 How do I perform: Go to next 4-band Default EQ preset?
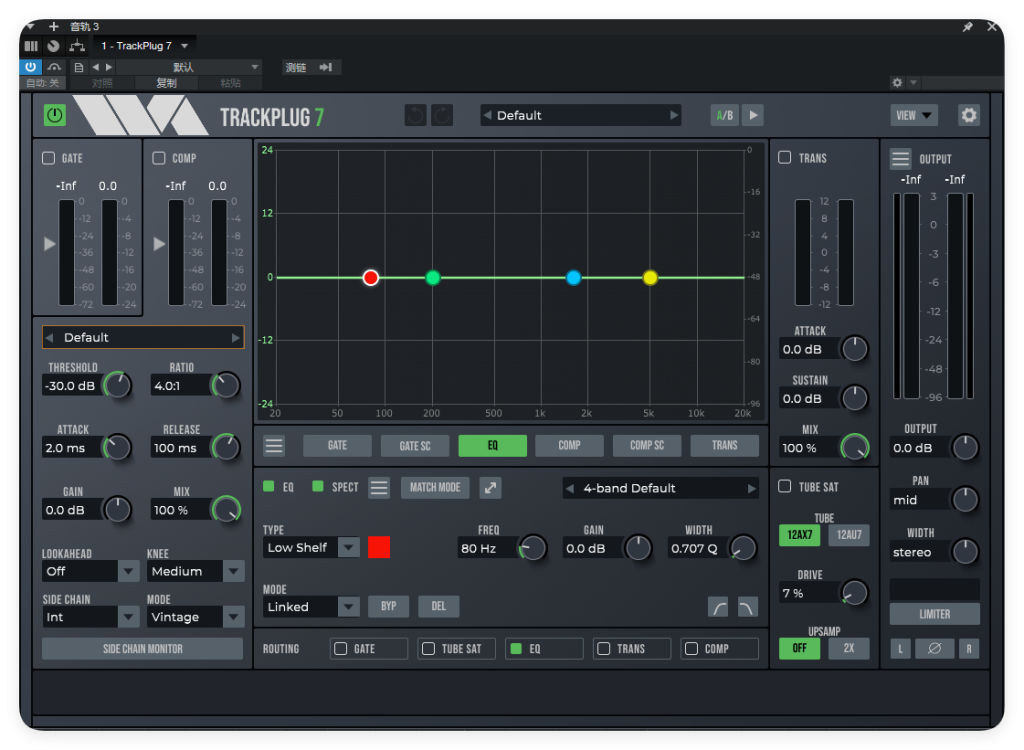click(x=752, y=488)
